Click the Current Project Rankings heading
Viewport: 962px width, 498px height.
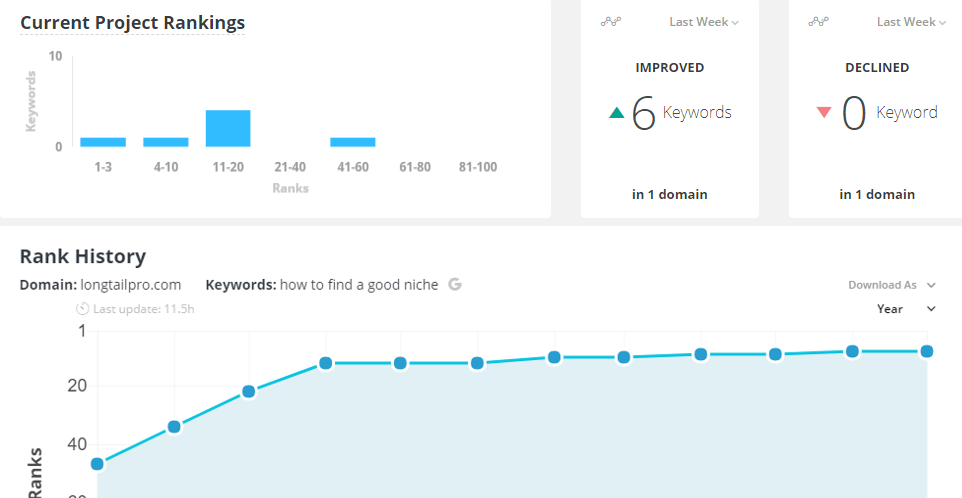point(132,23)
